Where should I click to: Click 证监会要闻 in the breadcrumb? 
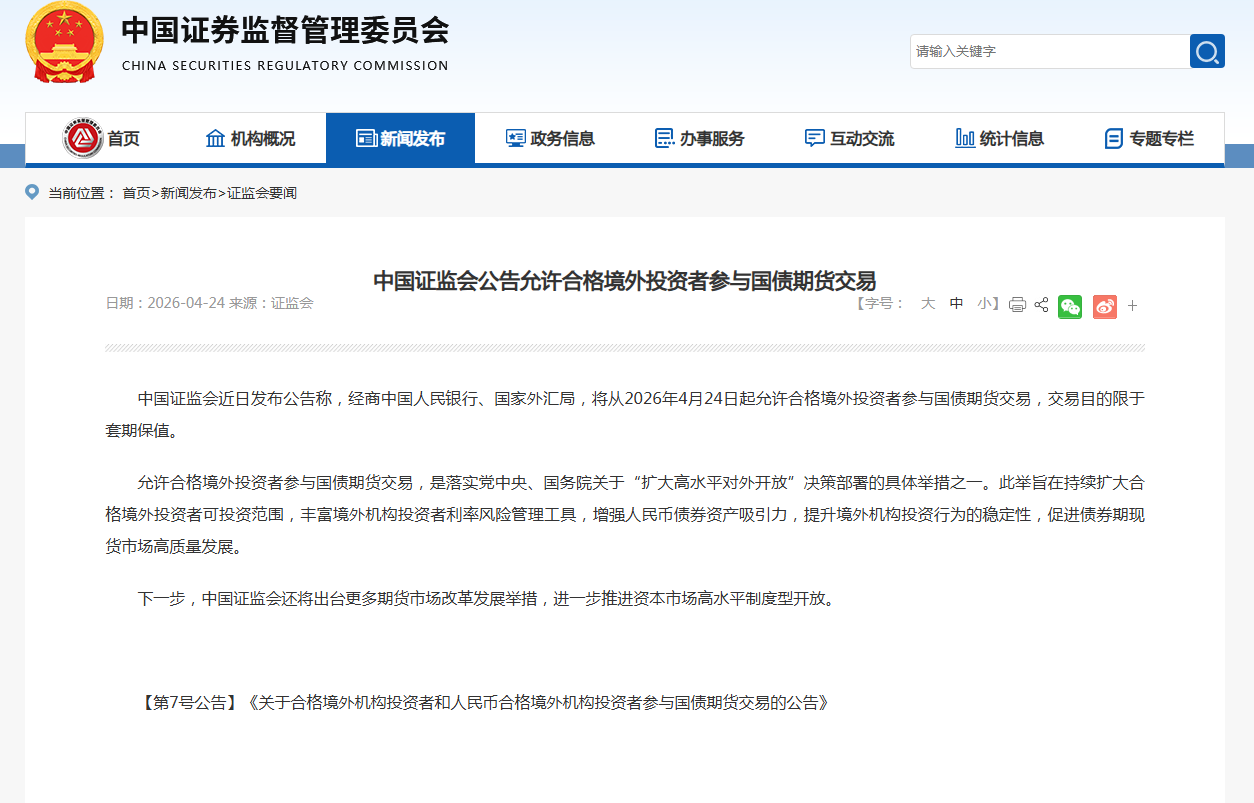coord(262,193)
